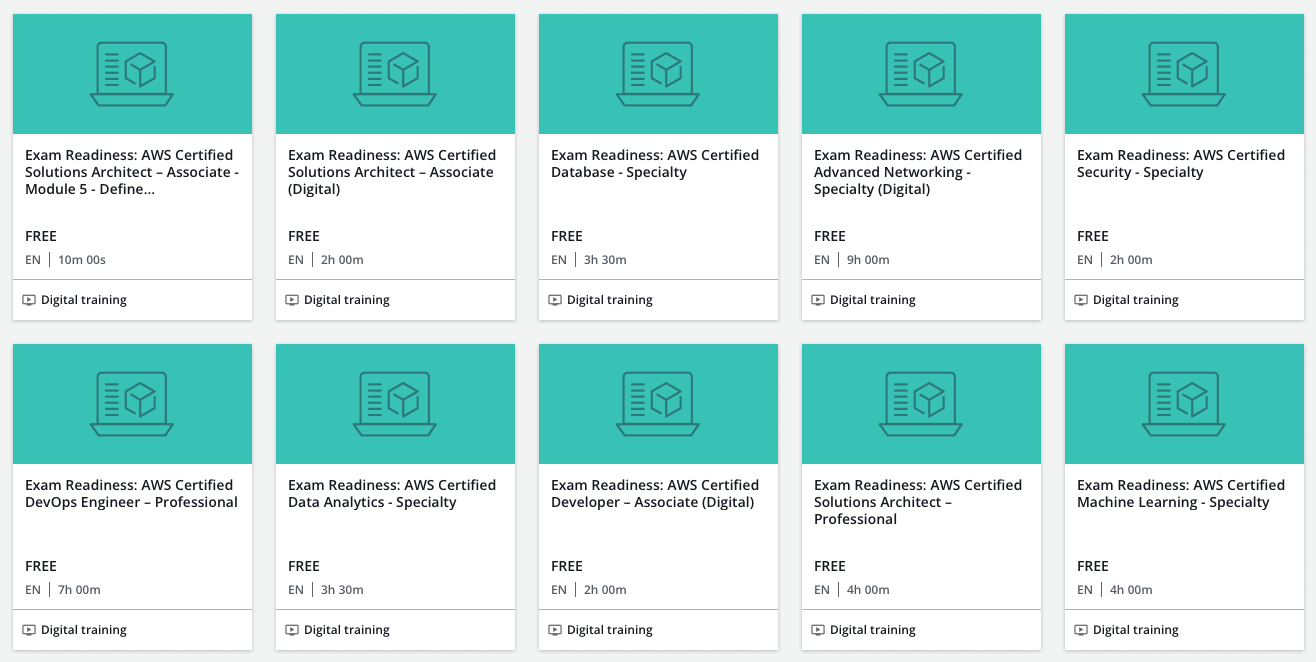
Task: Open Solutions Architect Associate Module 5 title
Action: (x=131, y=172)
